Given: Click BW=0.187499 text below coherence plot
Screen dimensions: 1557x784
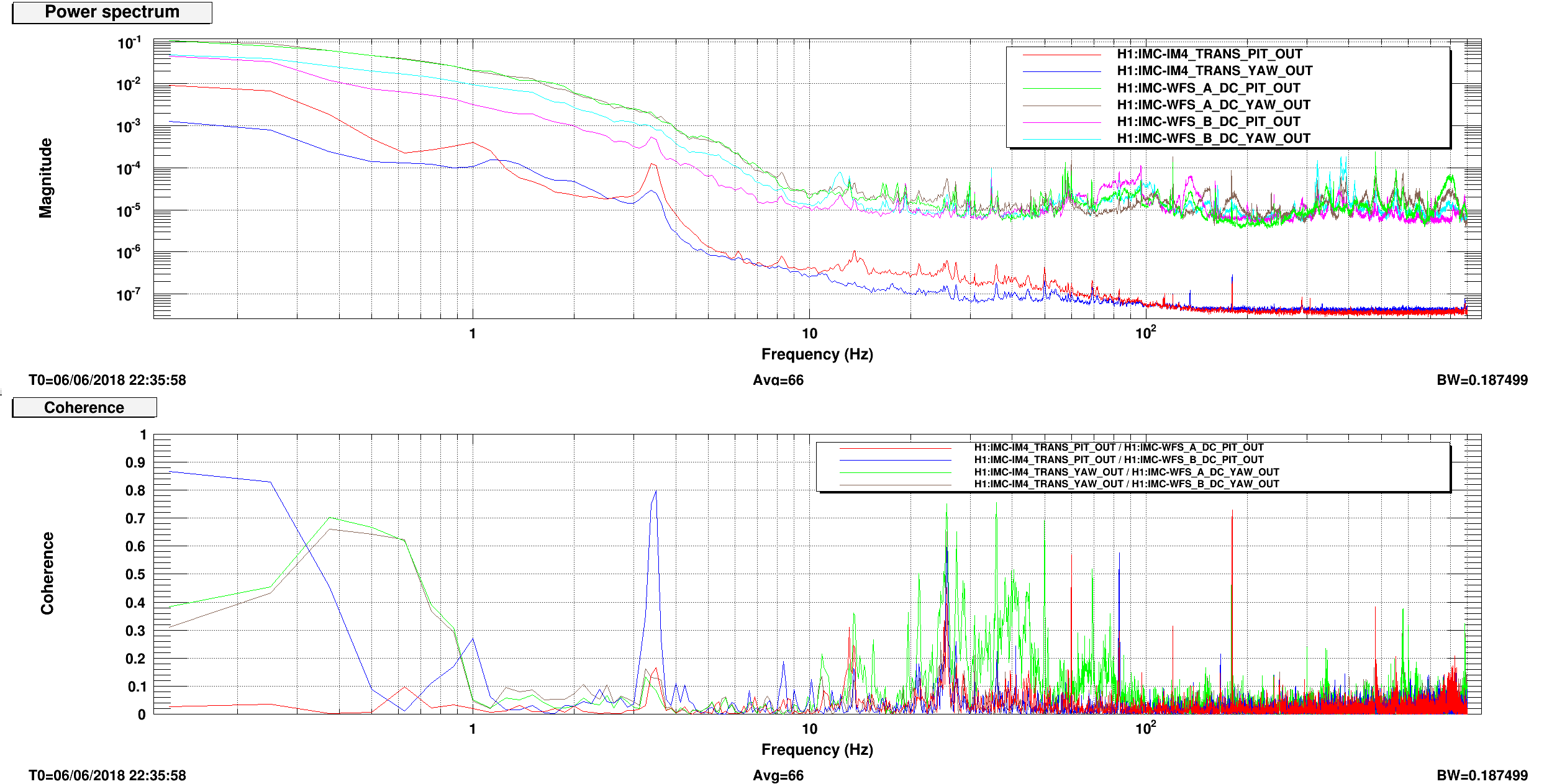Looking at the screenshot, I should [1481, 776].
